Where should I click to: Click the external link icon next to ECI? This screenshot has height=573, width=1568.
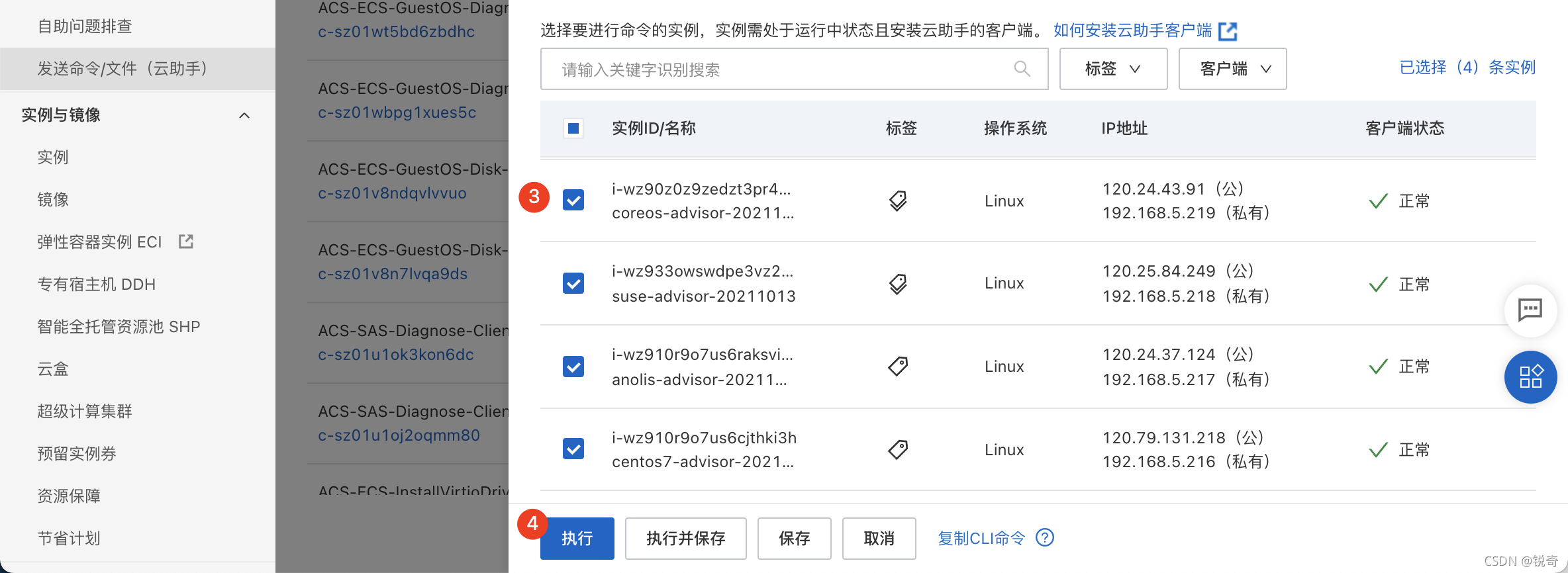click(186, 242)
